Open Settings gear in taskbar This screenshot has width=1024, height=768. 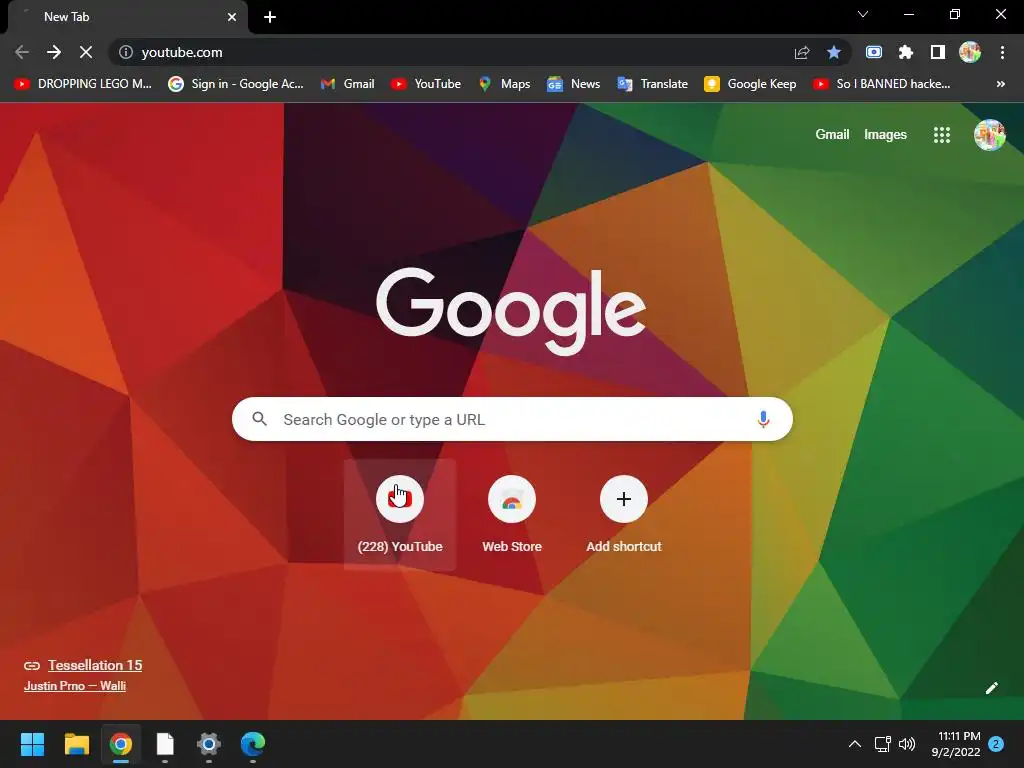pos(209,744)
